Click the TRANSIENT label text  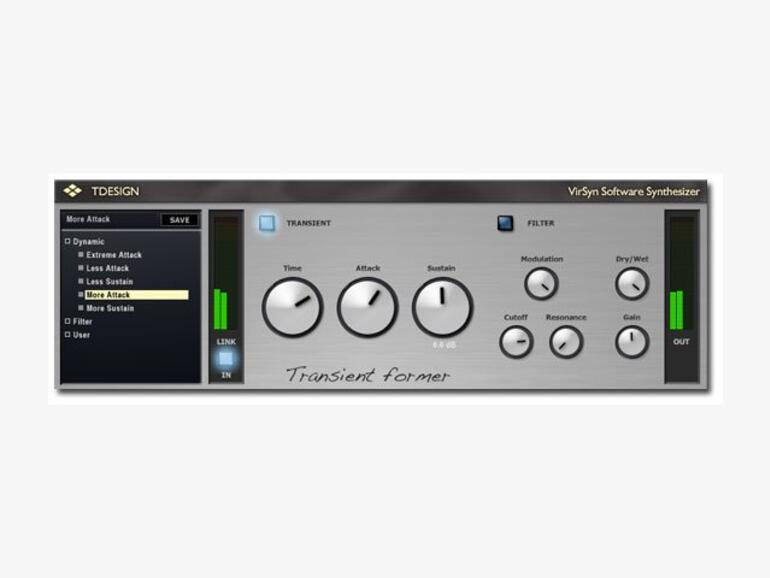click(309, 223)
